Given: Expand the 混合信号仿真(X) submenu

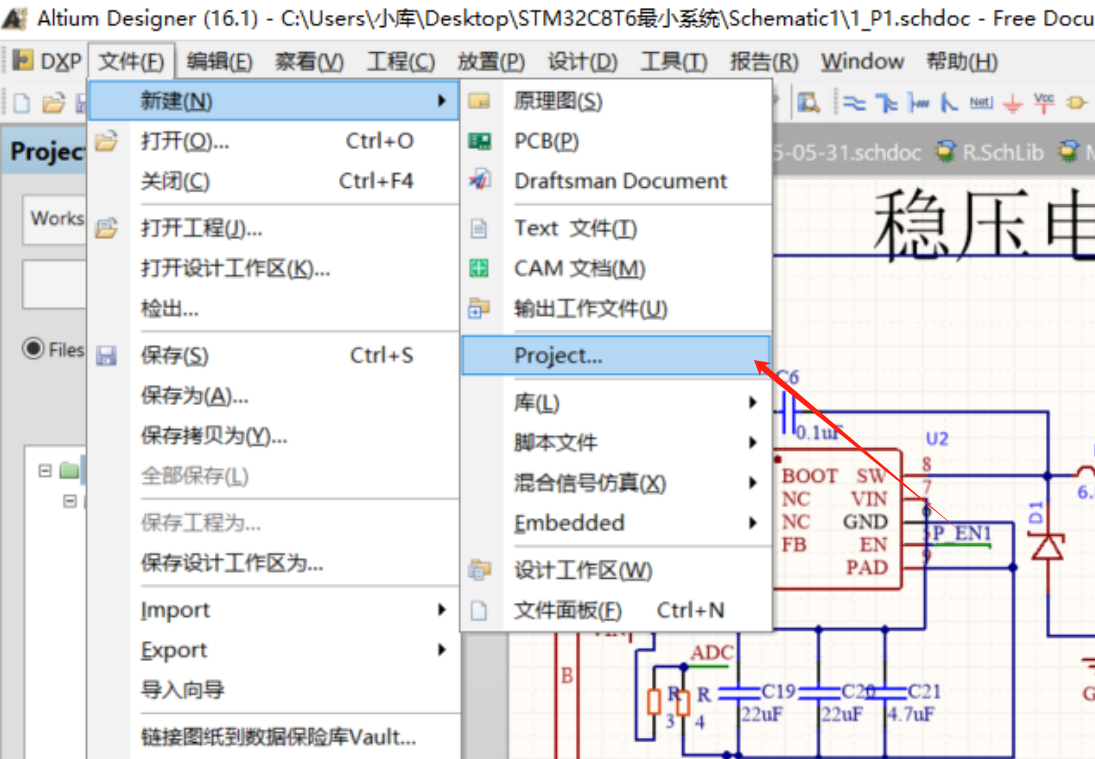Looking at the screenshot, I should pos(752,482).
